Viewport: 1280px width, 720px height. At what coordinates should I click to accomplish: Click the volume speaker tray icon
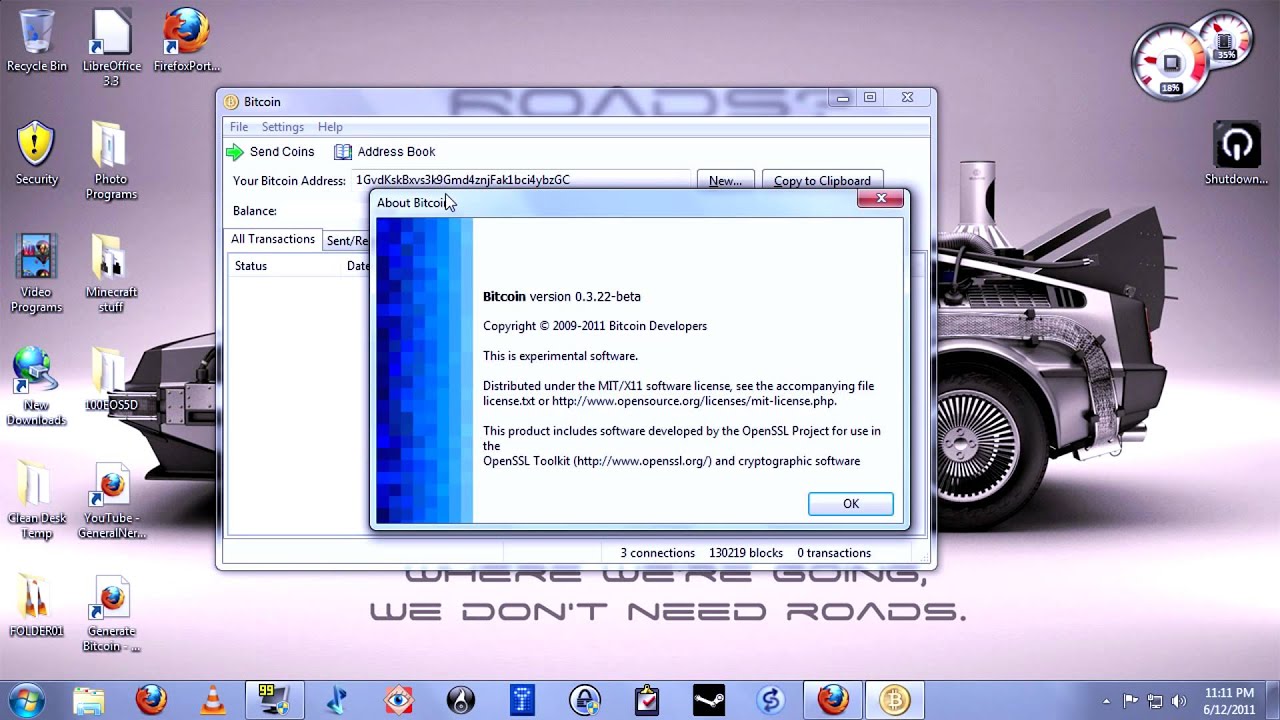tap(1179, 701)
